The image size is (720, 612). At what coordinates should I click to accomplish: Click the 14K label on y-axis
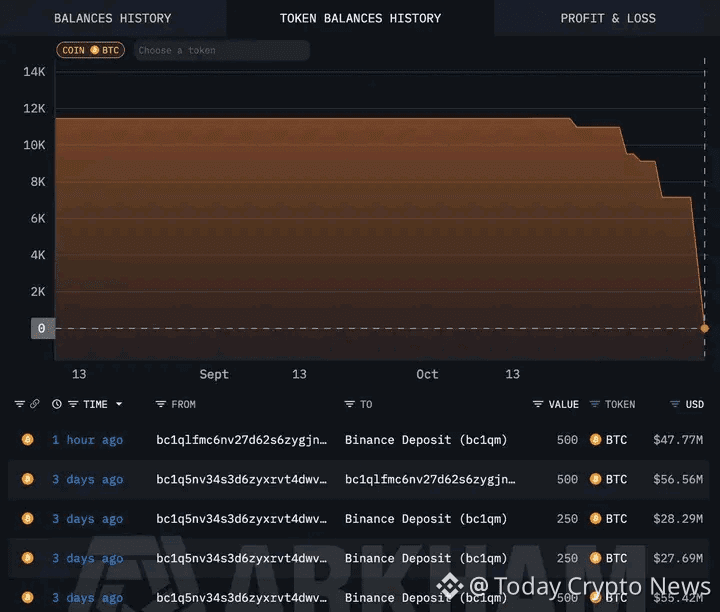point(34,72)
